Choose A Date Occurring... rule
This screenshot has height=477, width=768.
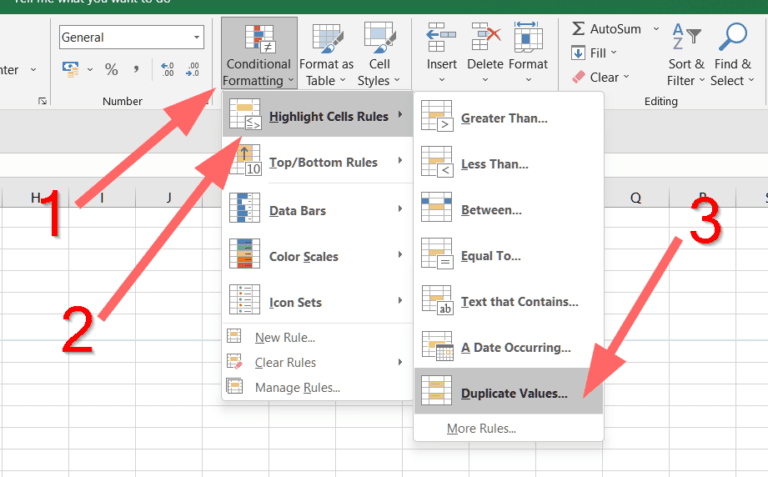(508, 347)
